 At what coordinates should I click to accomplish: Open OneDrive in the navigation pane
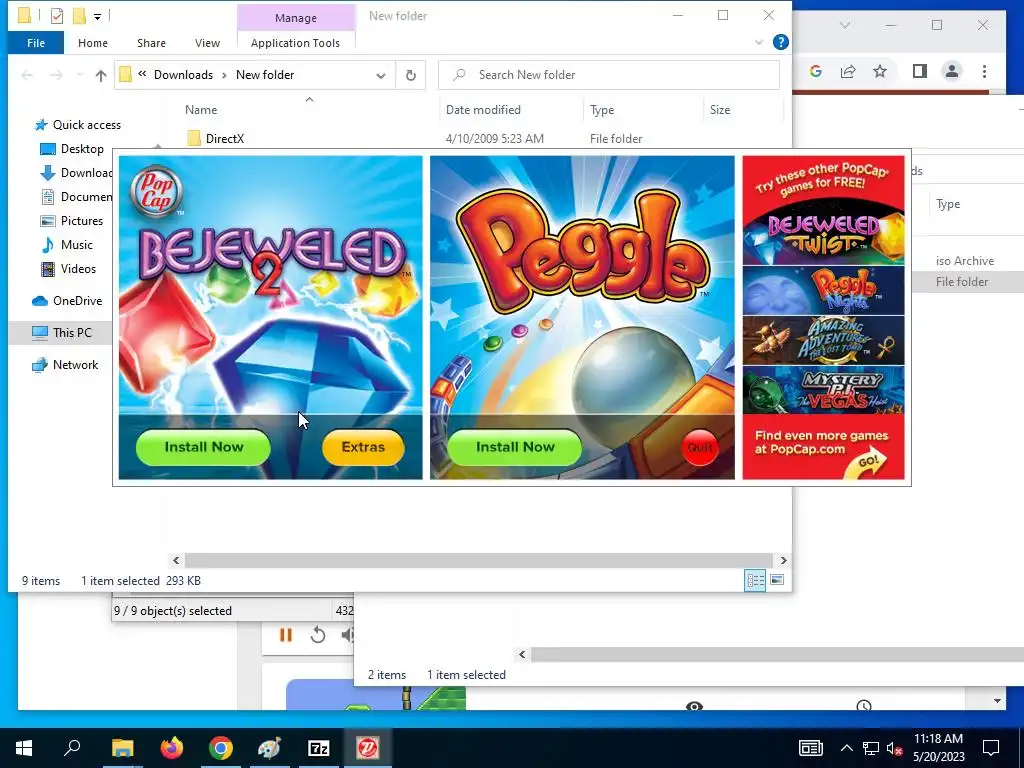tap(67, 301)
